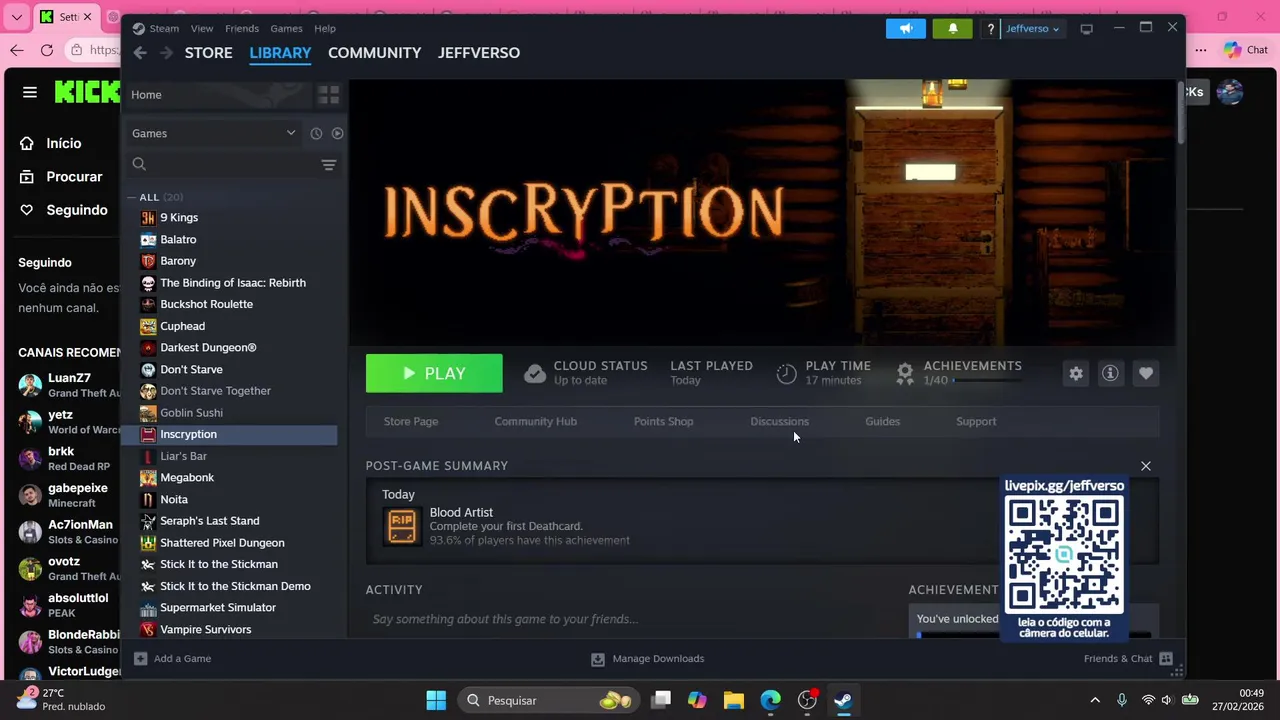
Task: Expand the Games category dropdown
Action: [x=213, y=133]
